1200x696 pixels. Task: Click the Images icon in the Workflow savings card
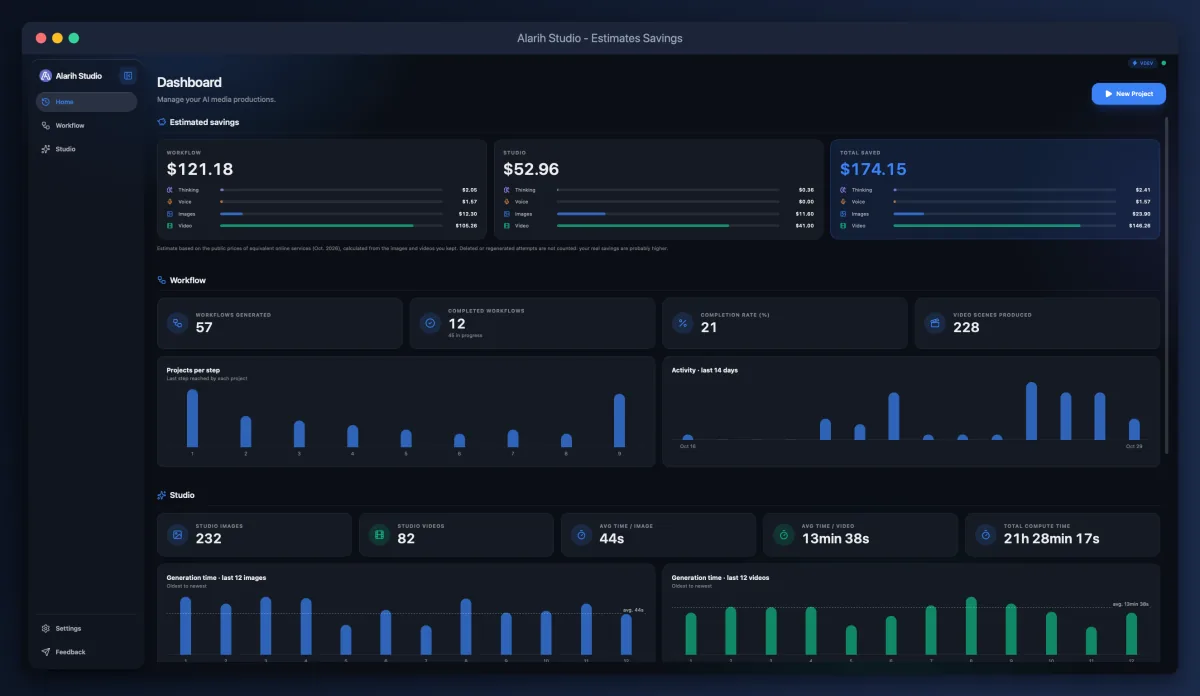point(170,214)
